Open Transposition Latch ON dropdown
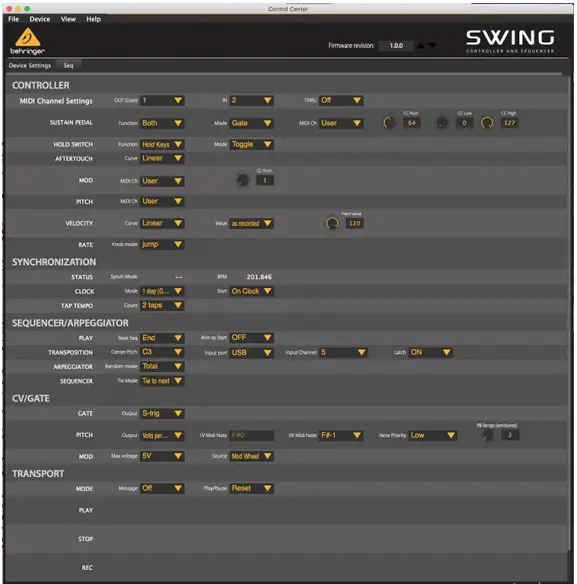577x584 pixels. [x=431, y=352]
